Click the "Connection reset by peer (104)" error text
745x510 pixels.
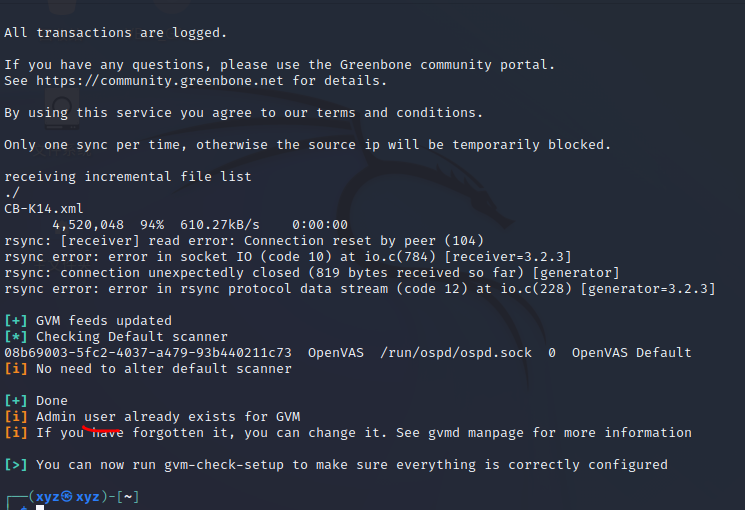pos(364,241)
